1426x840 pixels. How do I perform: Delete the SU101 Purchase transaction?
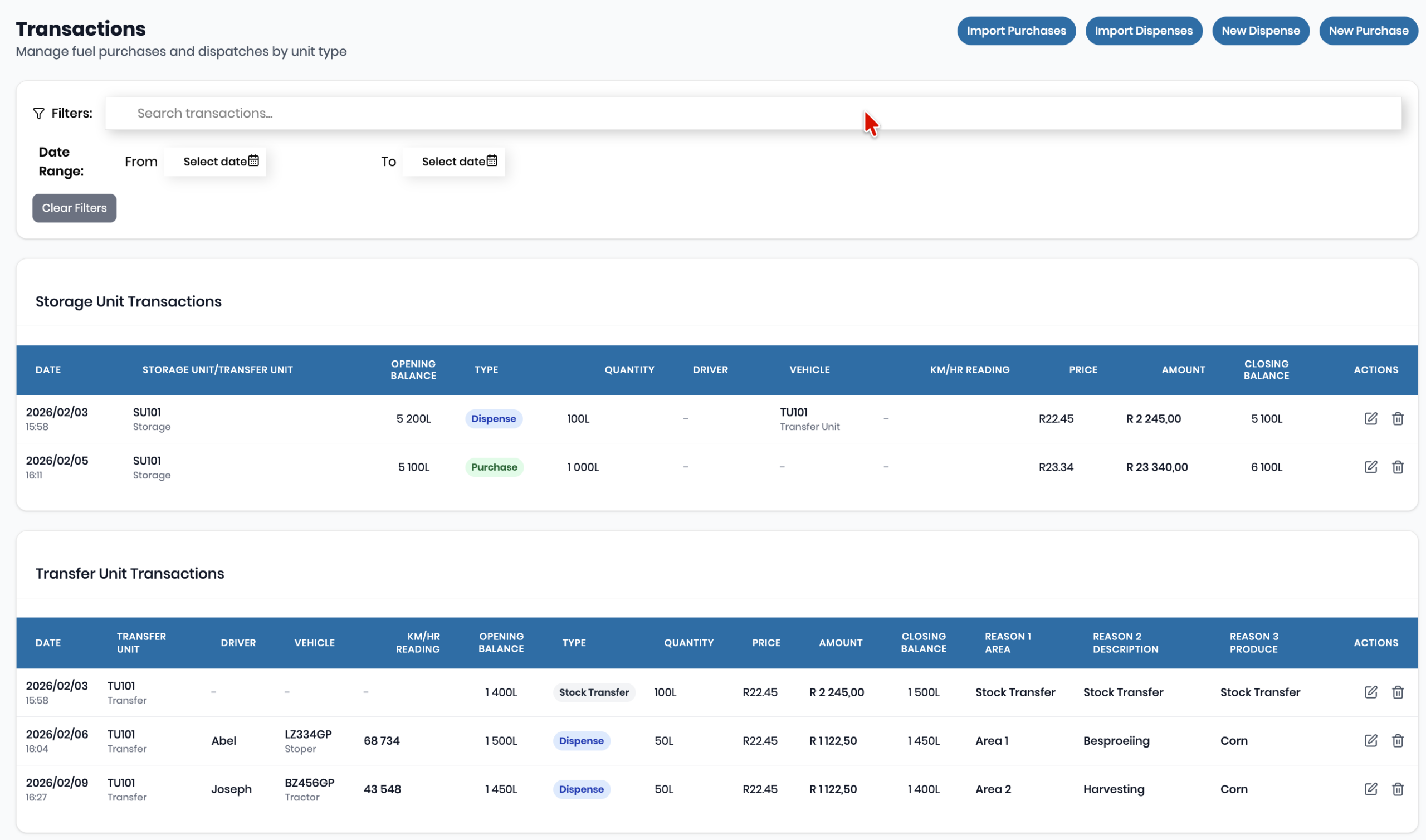click(x=1398, y=467)
